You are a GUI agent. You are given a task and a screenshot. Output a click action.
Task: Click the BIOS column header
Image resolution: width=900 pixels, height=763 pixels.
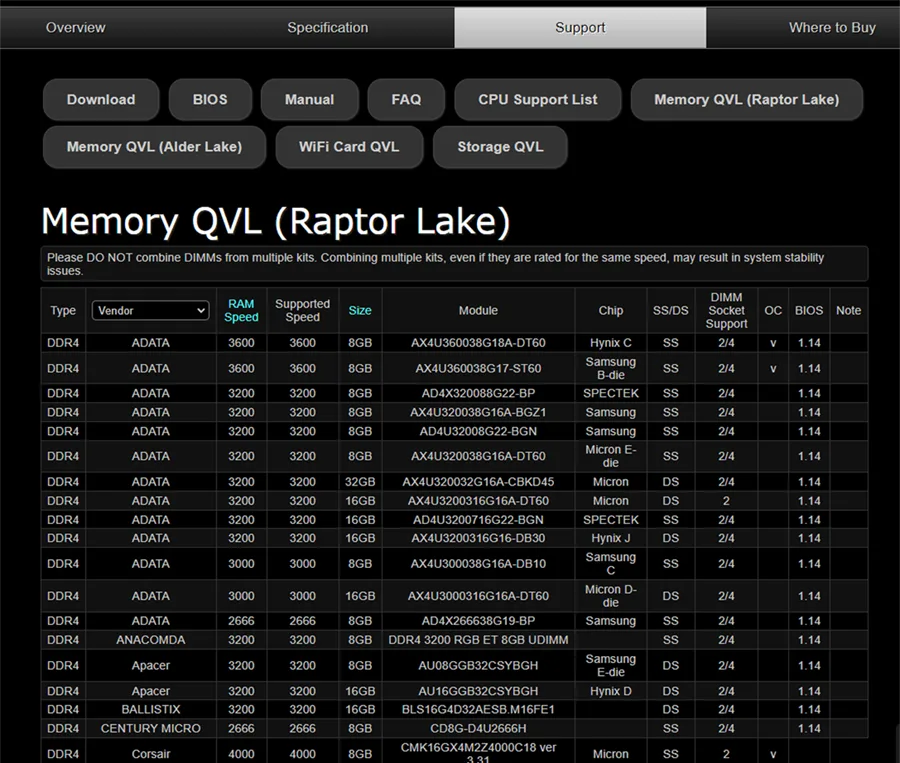click(x=809, y=311)
